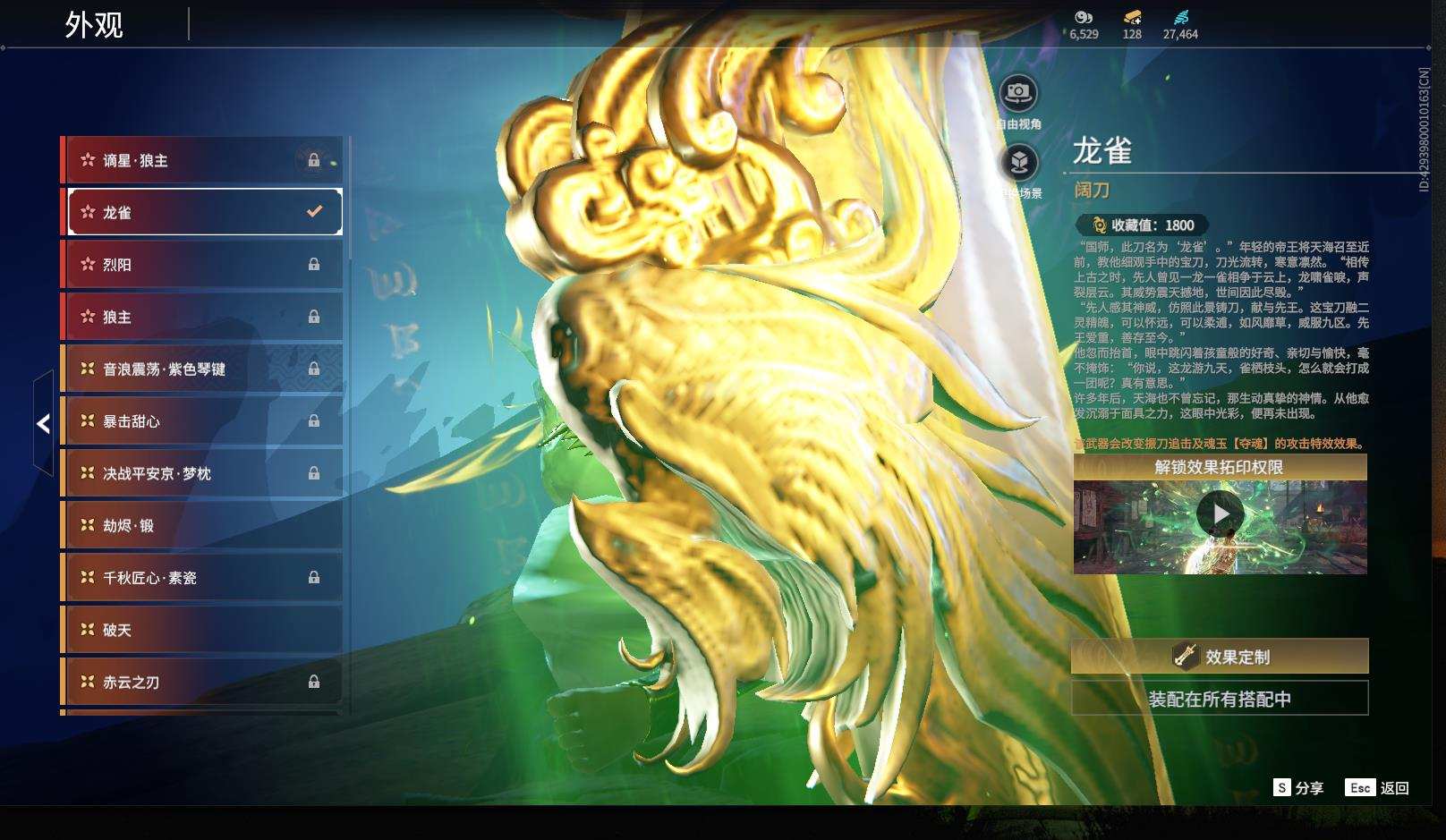Image resolution: width=1446 pixels, height=840 pixels.
Task: Click the teal feather currency 27,464
Action: click(x=1181, y=17)
